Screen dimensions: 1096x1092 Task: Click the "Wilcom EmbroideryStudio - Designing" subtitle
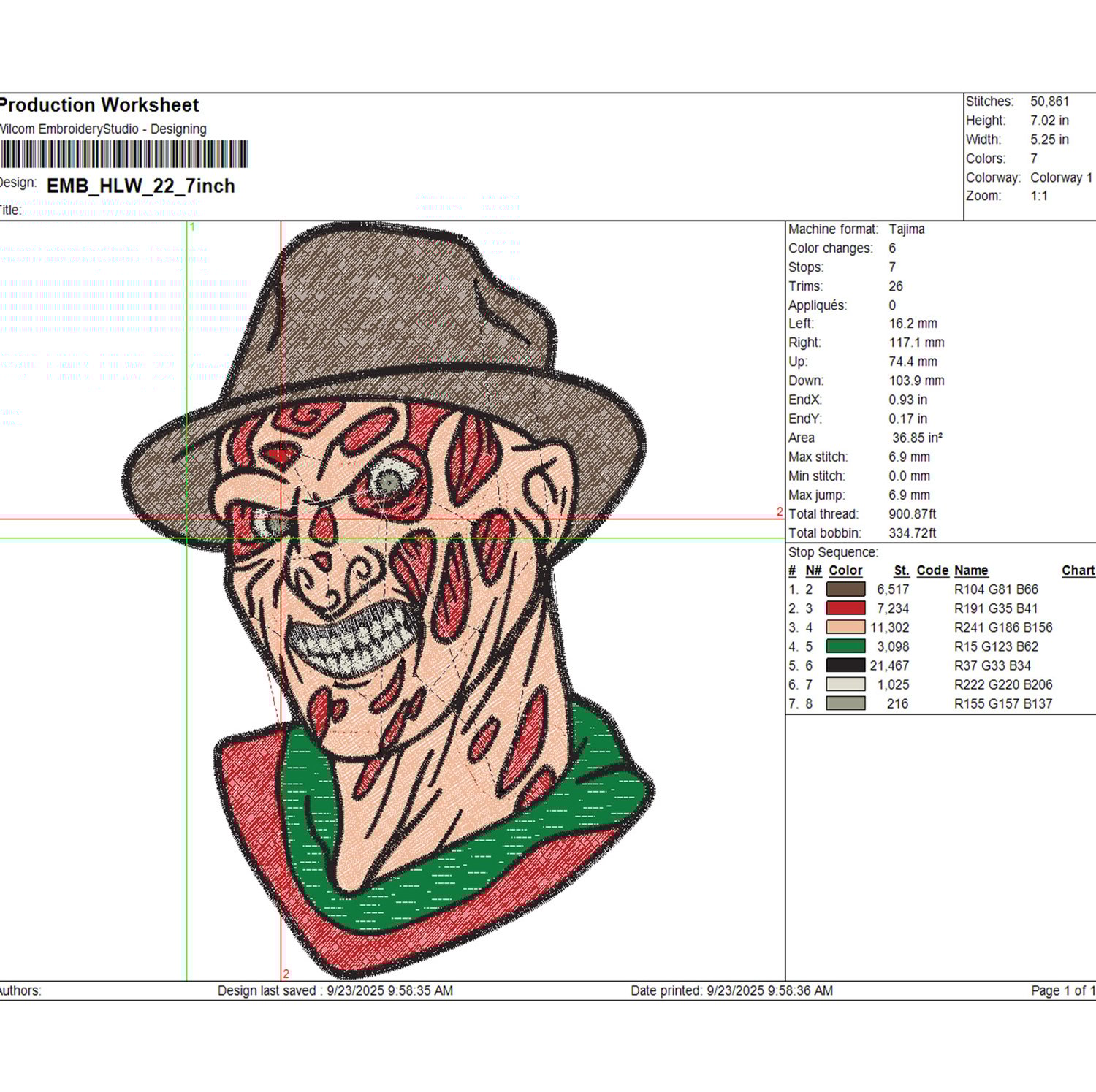tap(102, 129)
